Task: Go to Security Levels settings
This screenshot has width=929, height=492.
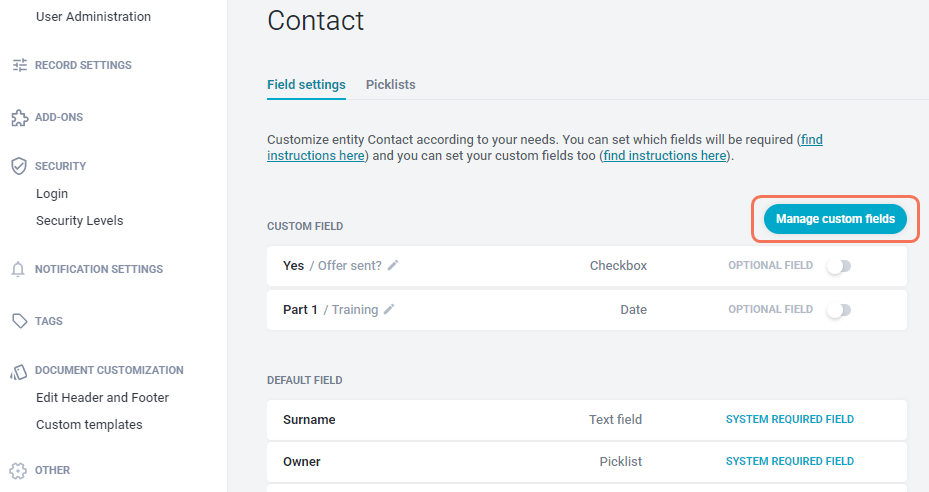Action: 79,221
